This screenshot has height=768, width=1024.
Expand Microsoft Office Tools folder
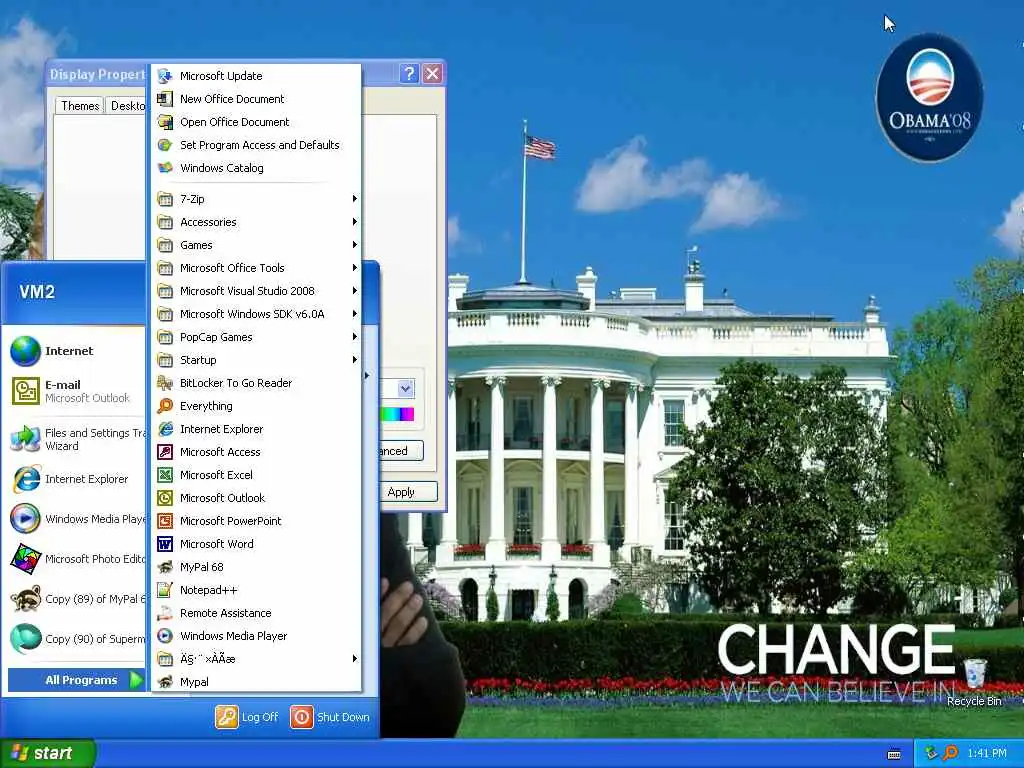point(256,268)
